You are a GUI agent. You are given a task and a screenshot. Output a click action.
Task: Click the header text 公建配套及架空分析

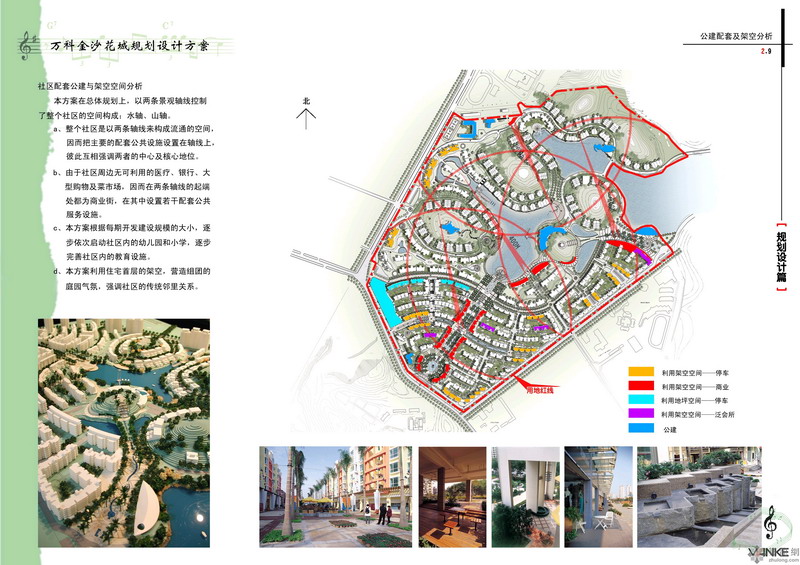pyautogui.click(x=736, y=36)
